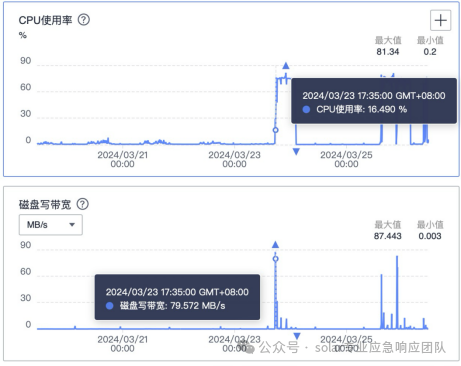This screenshot has width=461, height=366.
Task: Click disk write 最大值 87.443 value
Action: point(388,236)
